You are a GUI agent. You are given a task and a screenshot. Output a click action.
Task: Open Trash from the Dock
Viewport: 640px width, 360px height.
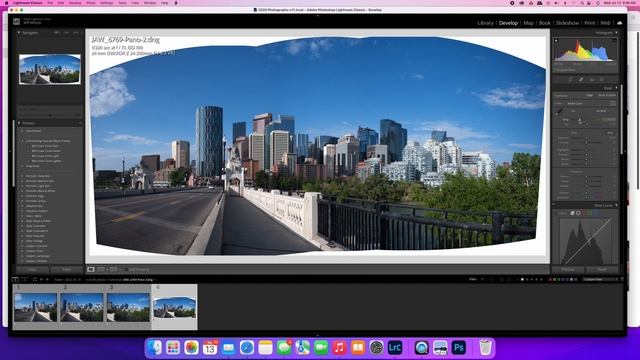(x=485, y=347)
